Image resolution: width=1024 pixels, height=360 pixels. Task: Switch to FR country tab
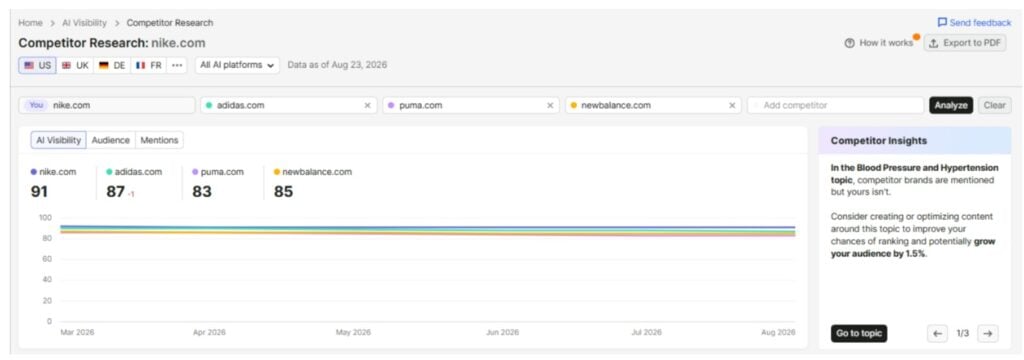click(149, 65)
